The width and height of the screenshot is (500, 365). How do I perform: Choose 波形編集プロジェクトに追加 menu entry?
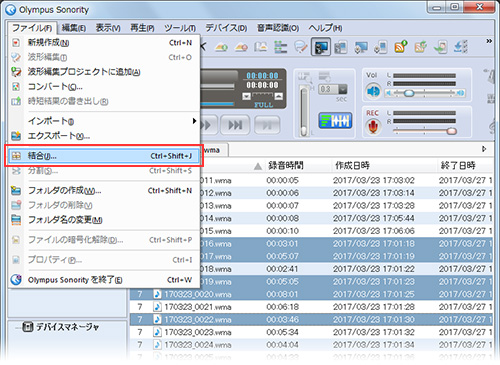point(103,72)
